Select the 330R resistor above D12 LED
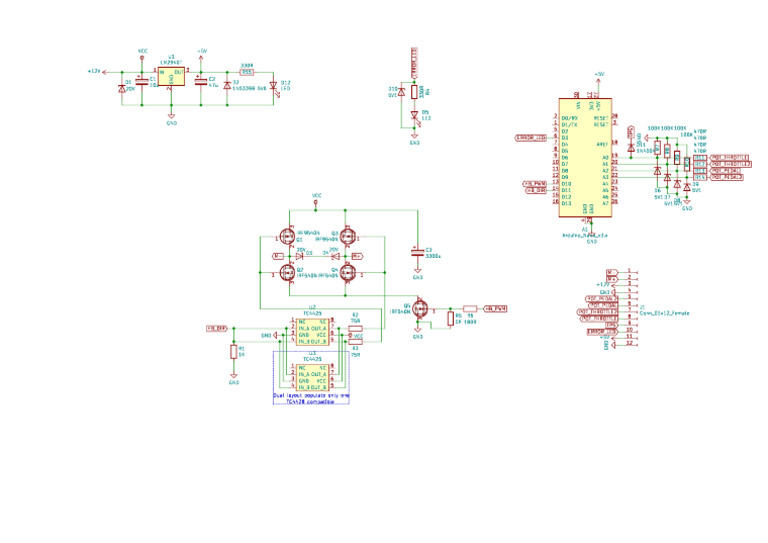Image resolution: width=768 pixels, height=543 pixels. [247, 72]
